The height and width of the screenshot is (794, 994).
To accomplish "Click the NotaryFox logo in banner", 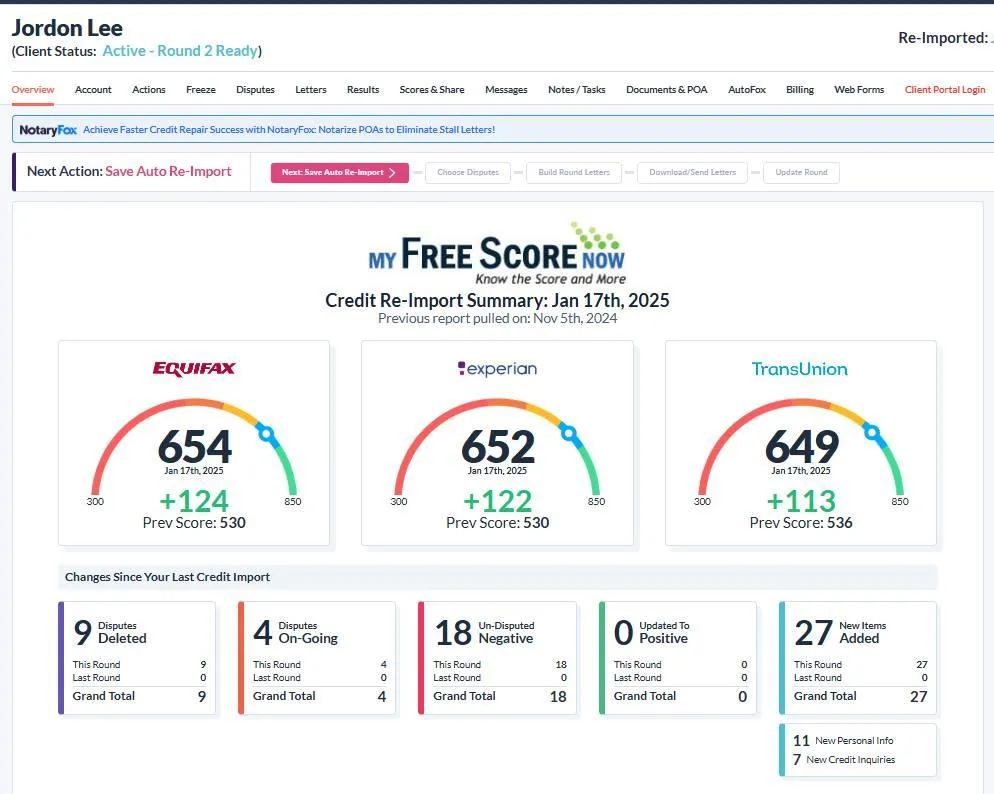I will pos(48,130).
